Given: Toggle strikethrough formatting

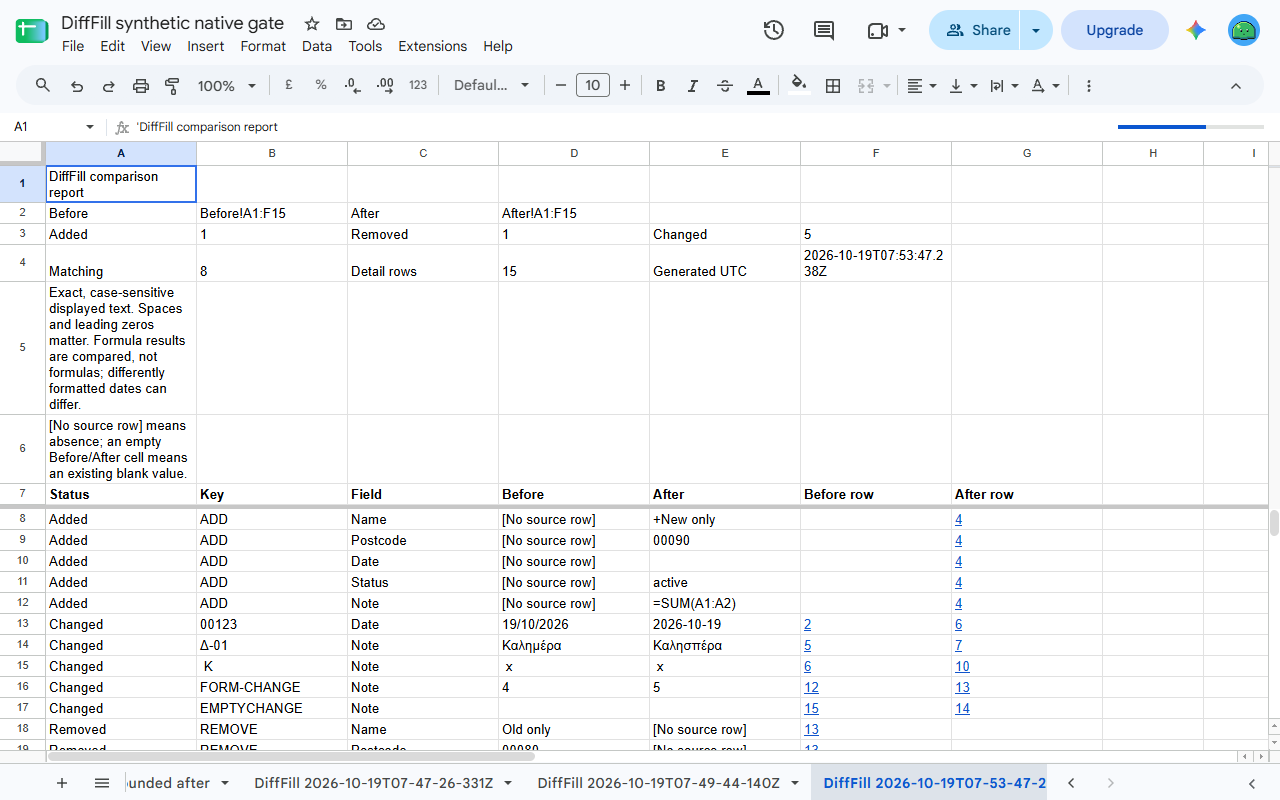Looking at the screenshot, I should tap(725, 86).
